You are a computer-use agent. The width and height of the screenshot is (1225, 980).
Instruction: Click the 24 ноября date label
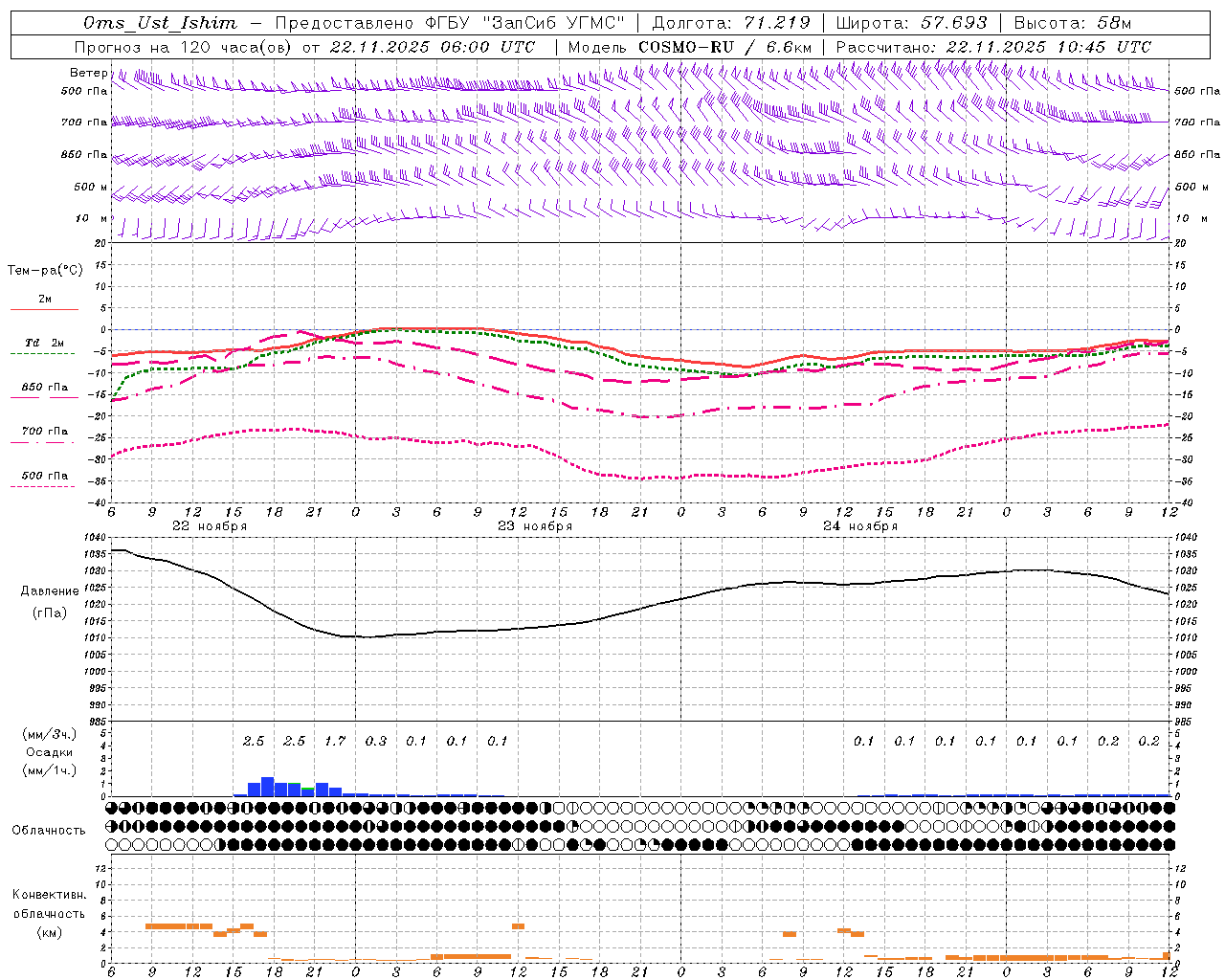[860, 526]
